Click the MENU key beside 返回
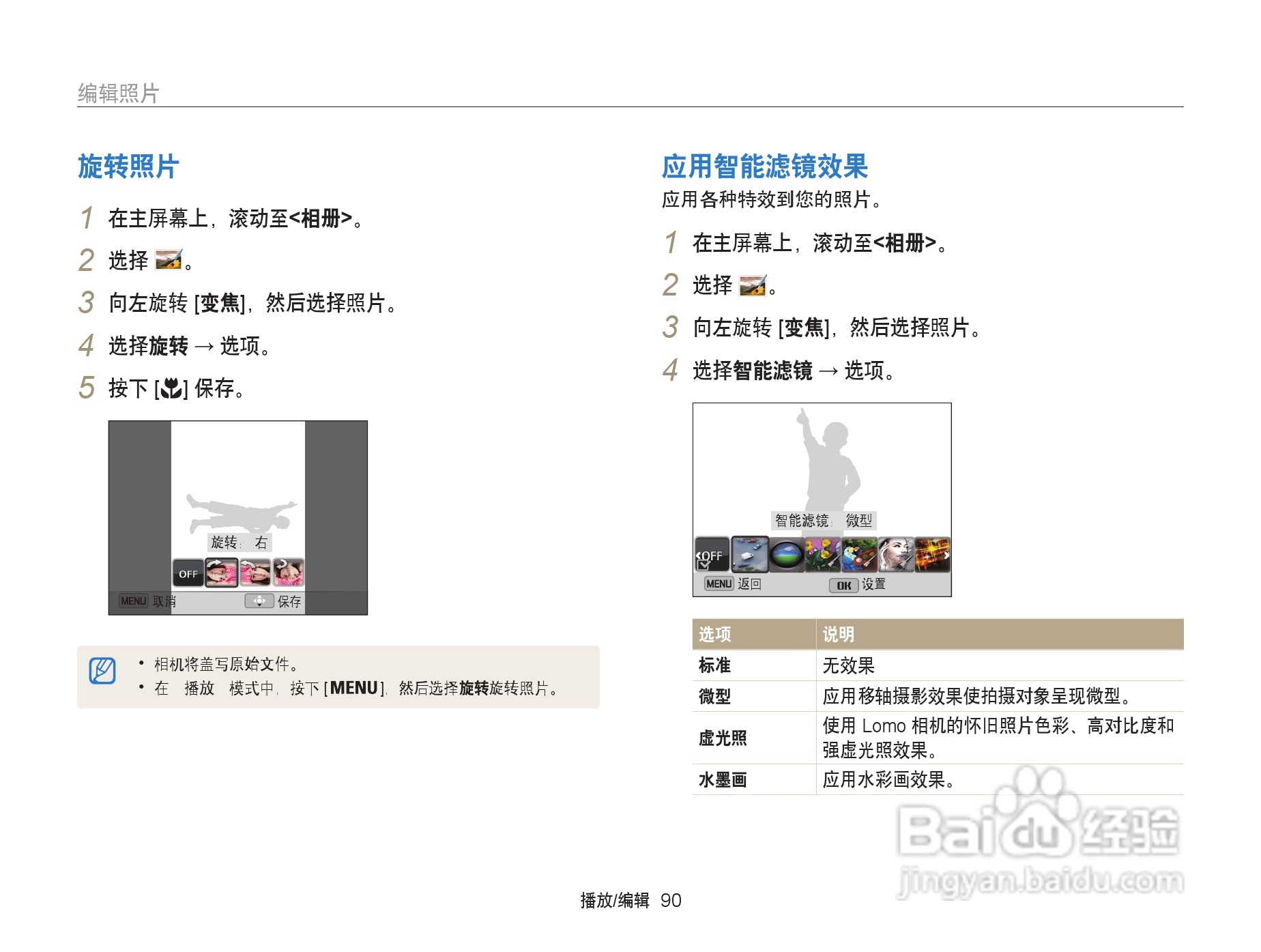Screen dimensions: 1261x952 (x=719, y=584)
